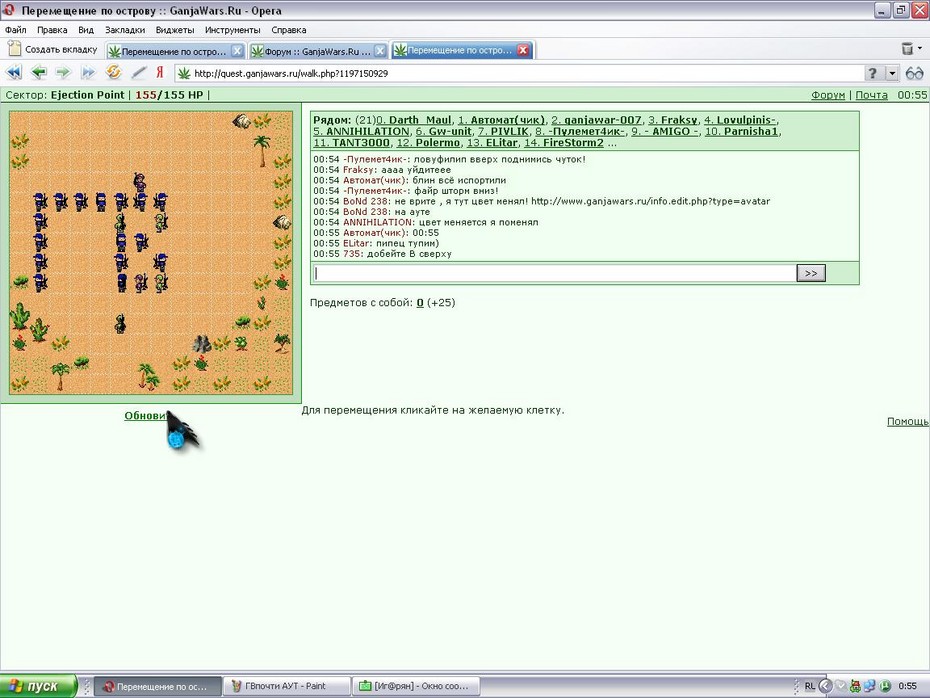Open the Закладки menu
The width and height of the screenshot is (930, 698).
pos(125,30)
